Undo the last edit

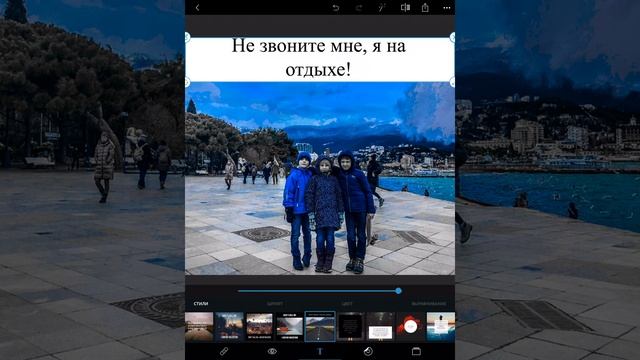click(336, 8)
